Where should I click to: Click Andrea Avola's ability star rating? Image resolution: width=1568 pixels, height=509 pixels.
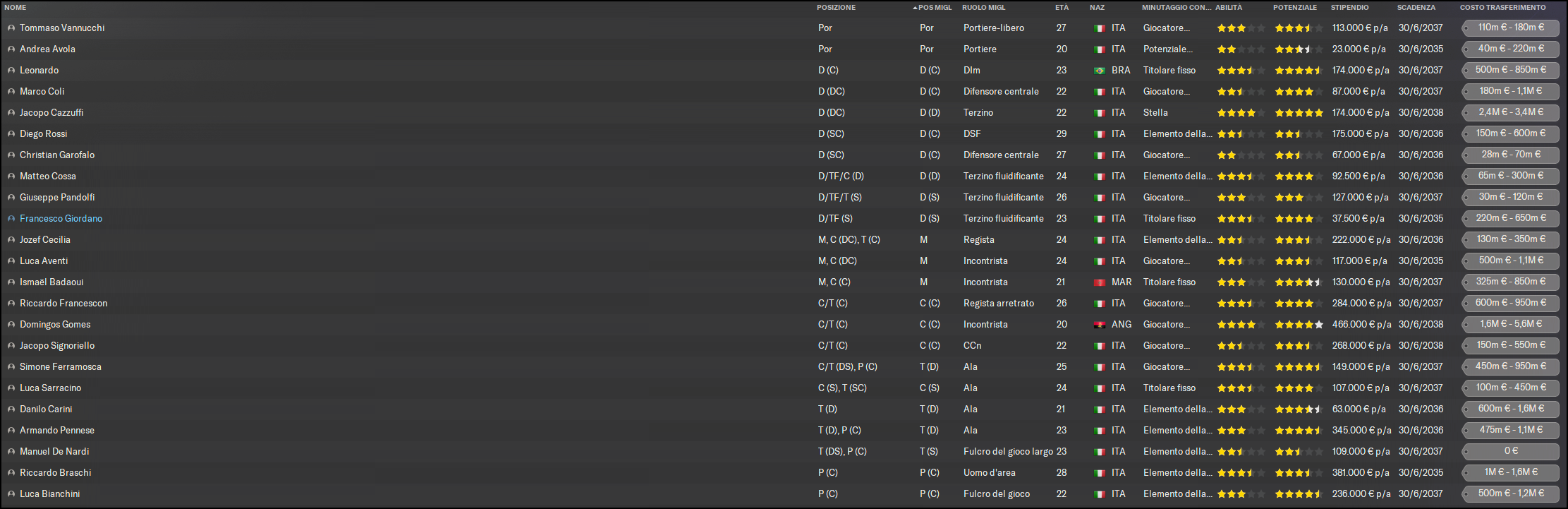pos(1241,49)
